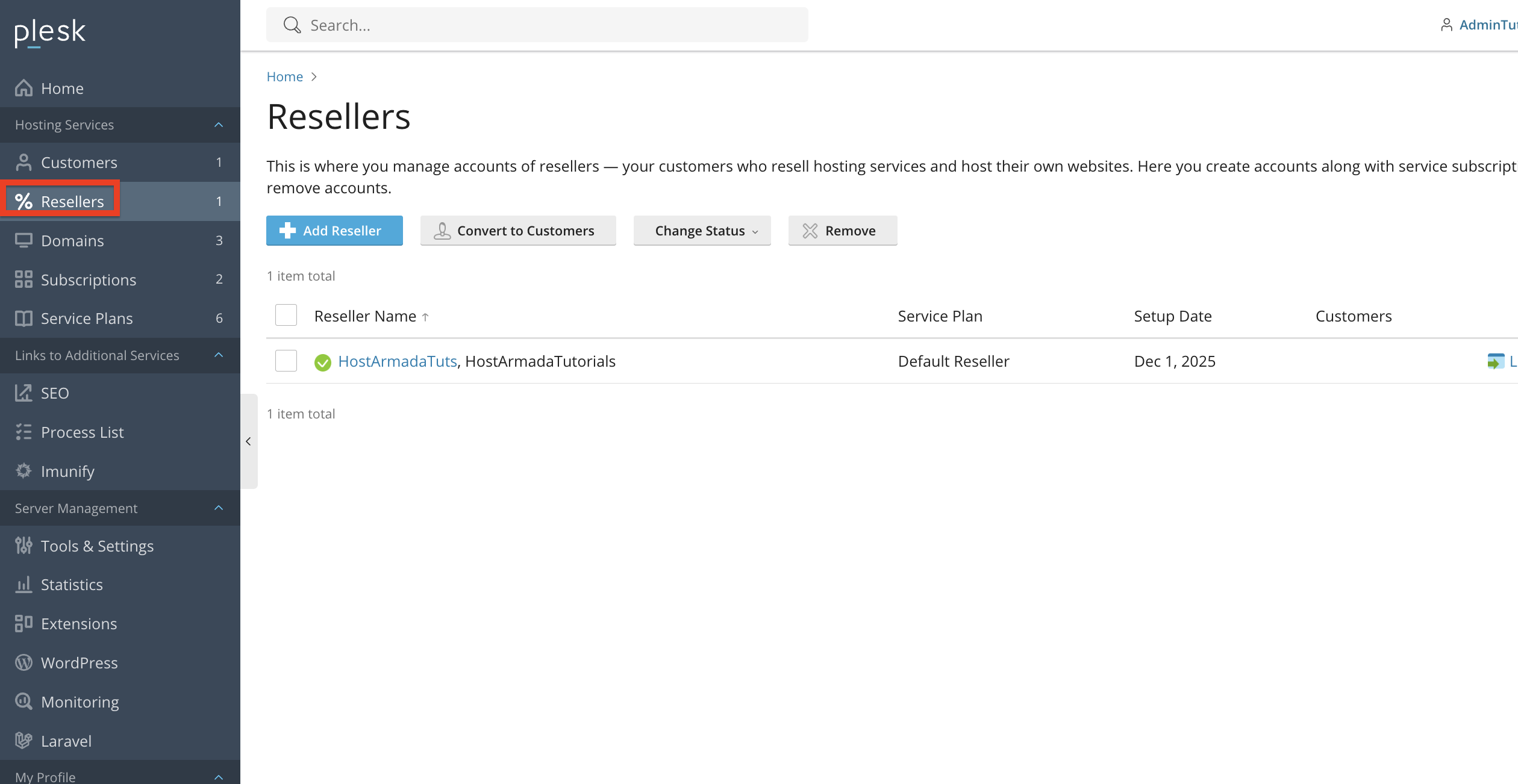The height and width of the screenshot is (784, 1518).
Task: Click the Imunify gear icon
Action: (23, 471)
